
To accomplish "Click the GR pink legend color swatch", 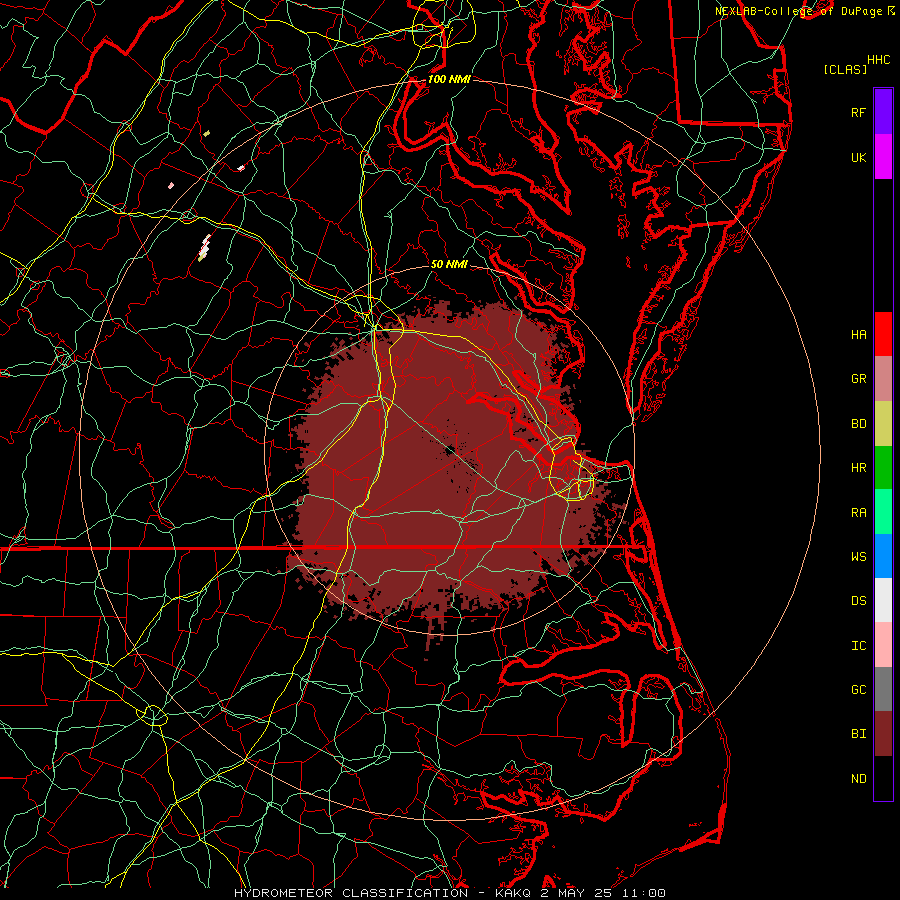I will tap(883, 379).
